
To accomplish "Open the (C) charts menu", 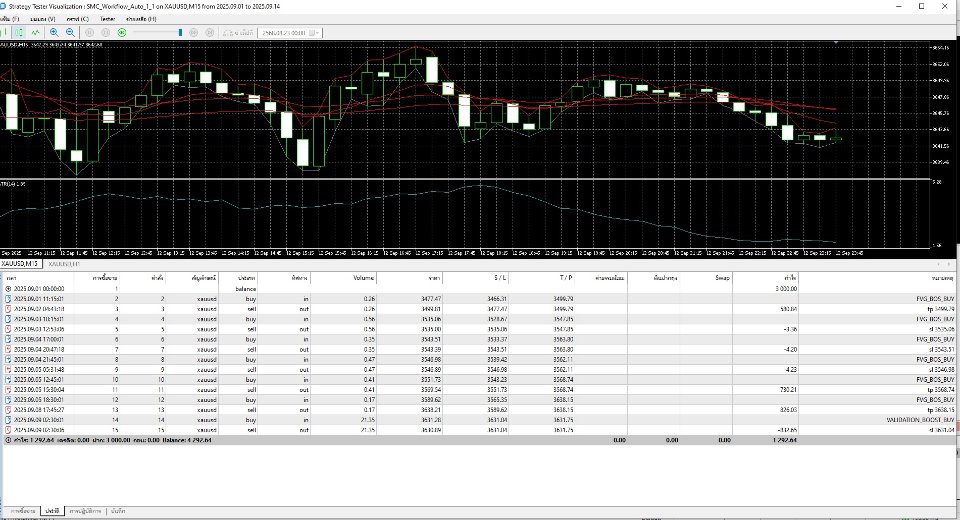I will [77, 19].
